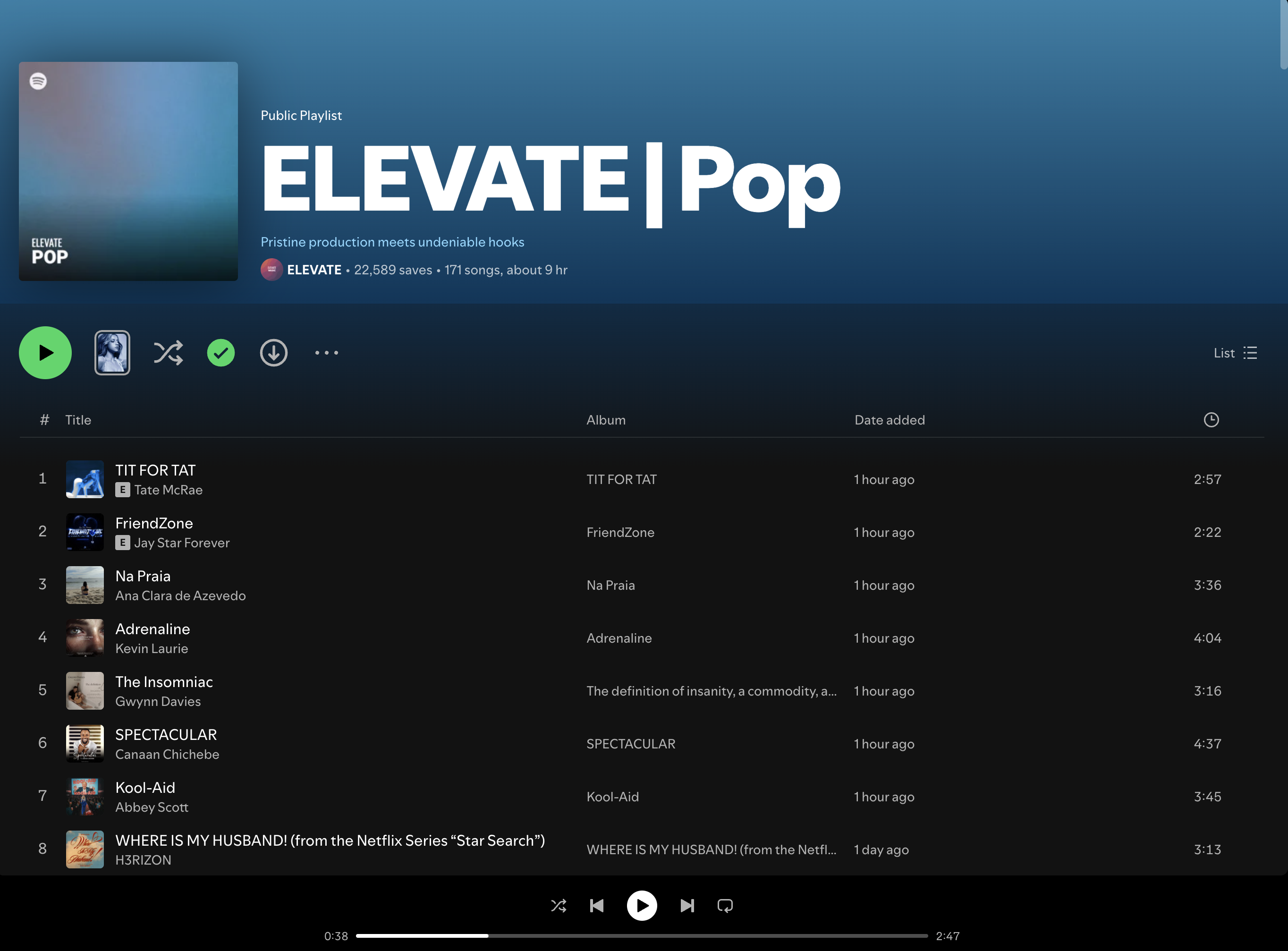Image resolution: width=1288 pixels, height=951 pixels.
Task: Open the Adrenaline album link
Action: (x=619, y=638)
